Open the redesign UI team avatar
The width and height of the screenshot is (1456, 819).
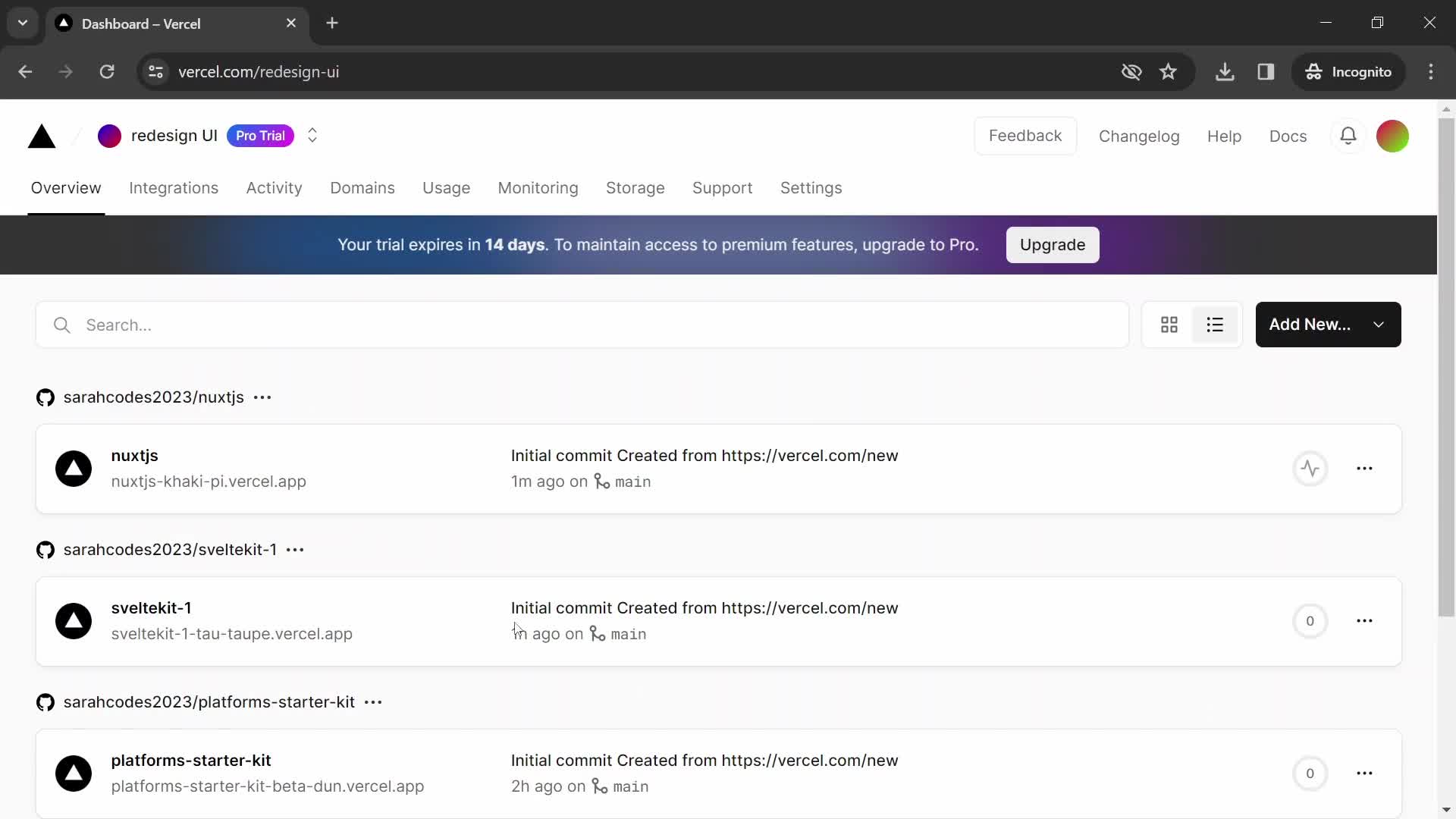pos(109,136)
